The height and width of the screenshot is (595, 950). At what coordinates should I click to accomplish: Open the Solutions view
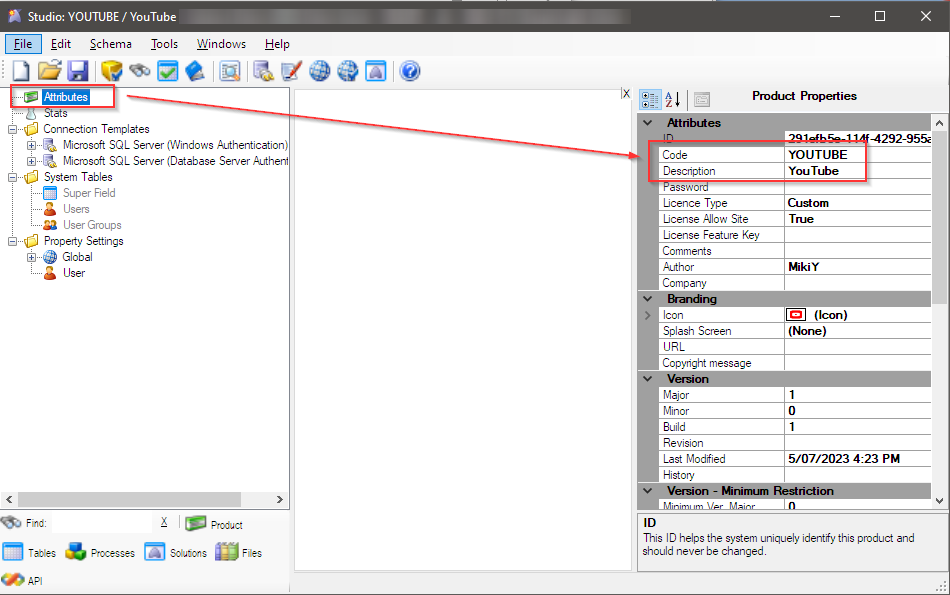point(176,553)
